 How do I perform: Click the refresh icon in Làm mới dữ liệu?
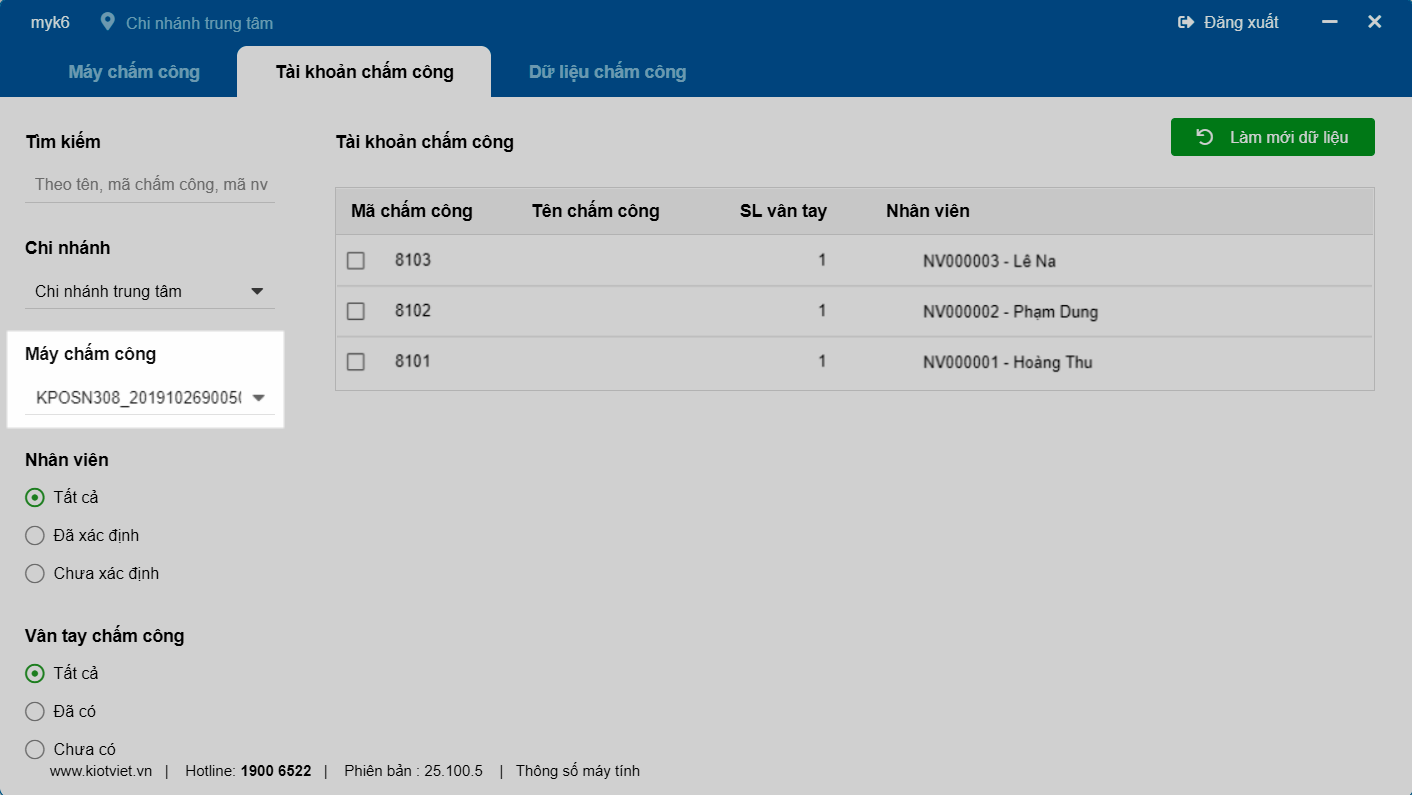[1205, 137]
